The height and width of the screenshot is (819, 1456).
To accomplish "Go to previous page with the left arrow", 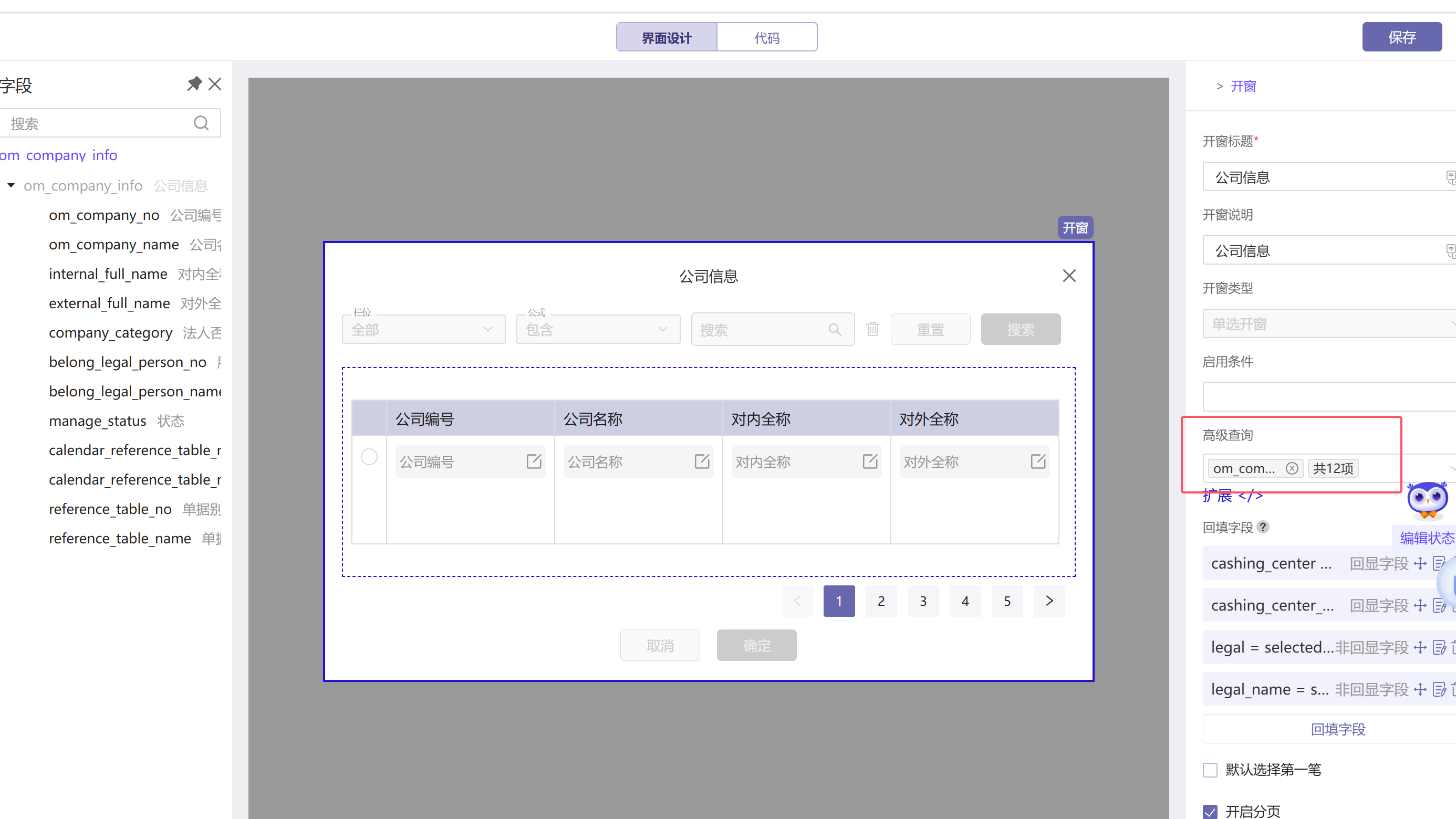I will 797,601.
